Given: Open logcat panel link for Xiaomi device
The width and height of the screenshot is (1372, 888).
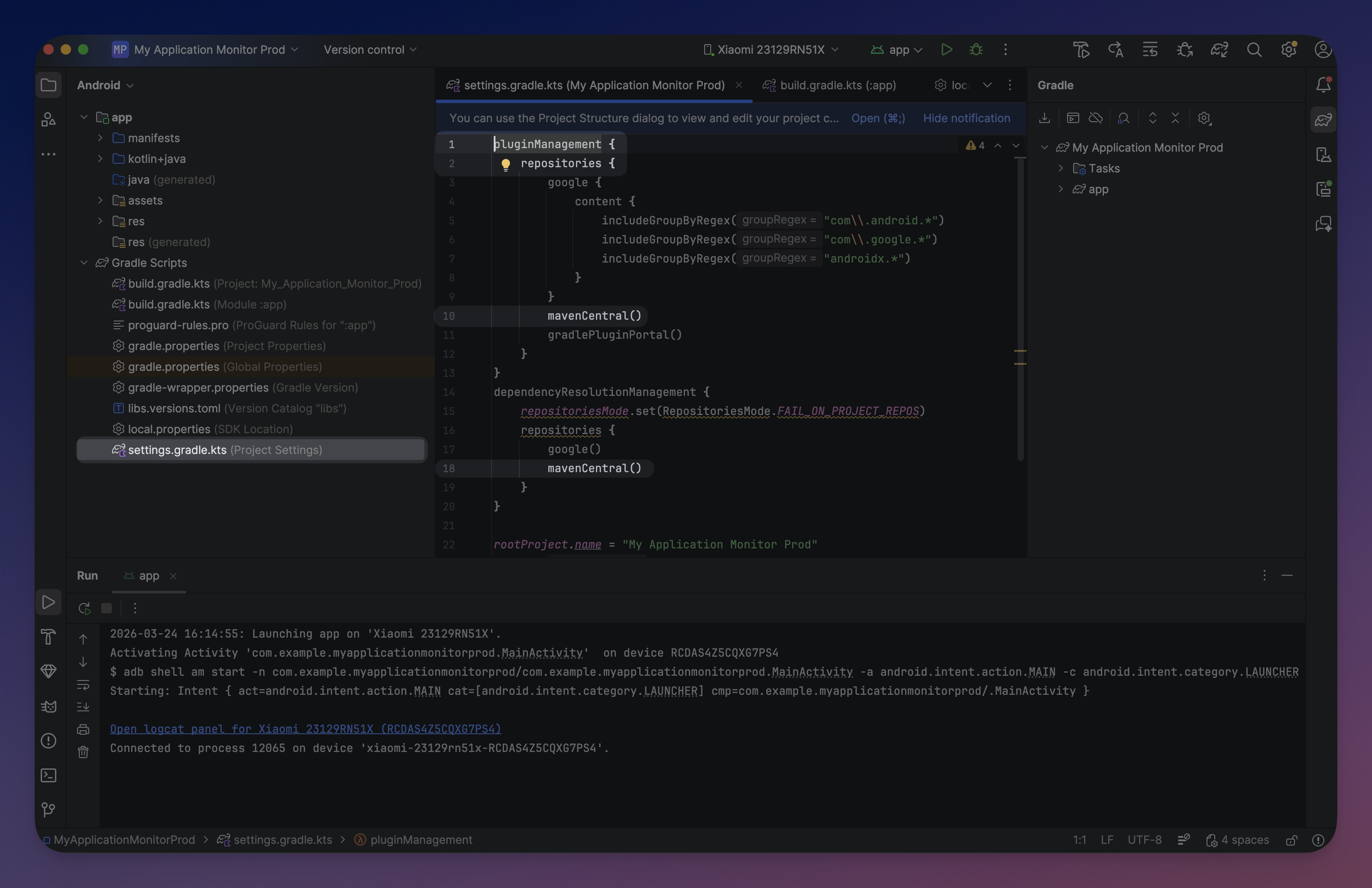Looking at the screenshot, I should coord(305,729).
